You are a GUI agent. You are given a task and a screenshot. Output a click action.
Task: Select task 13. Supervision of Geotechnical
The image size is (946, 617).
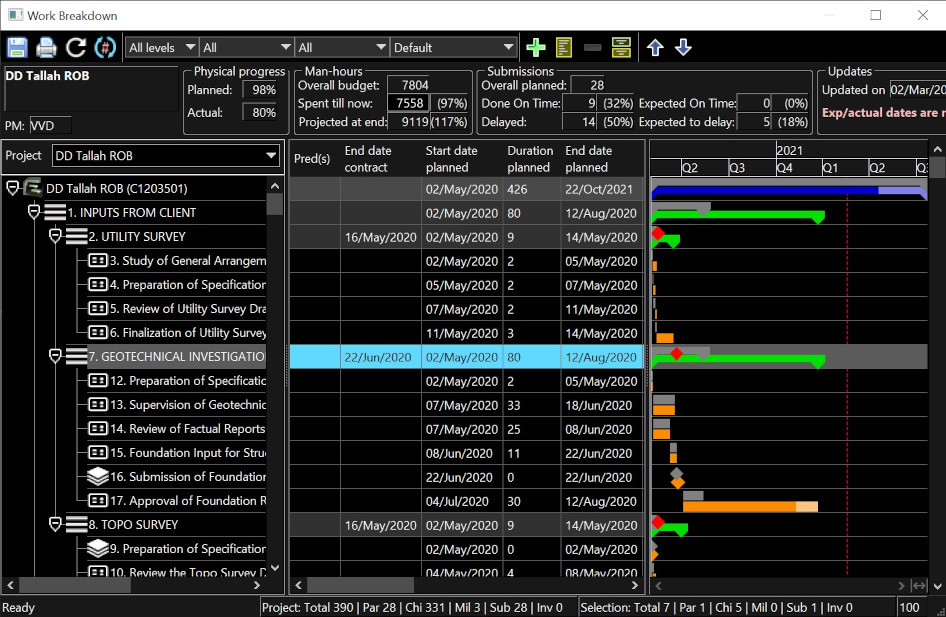(187, 405)
